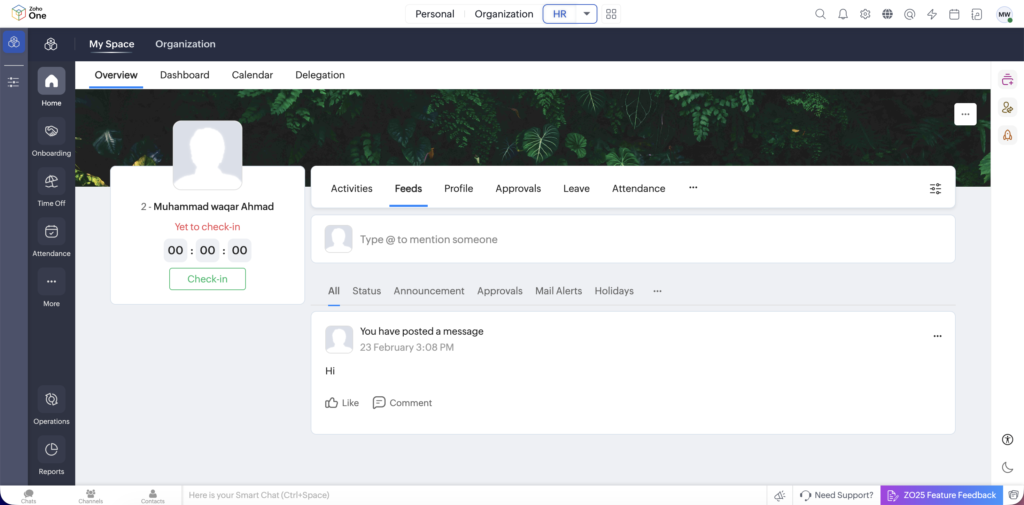The image size is (1024, 505).
Task: Open the Time Off module icon
Action: (51, 182)
